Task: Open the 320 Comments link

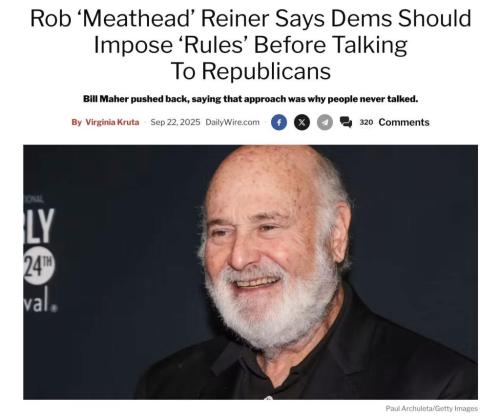Action: click(394, 122)
